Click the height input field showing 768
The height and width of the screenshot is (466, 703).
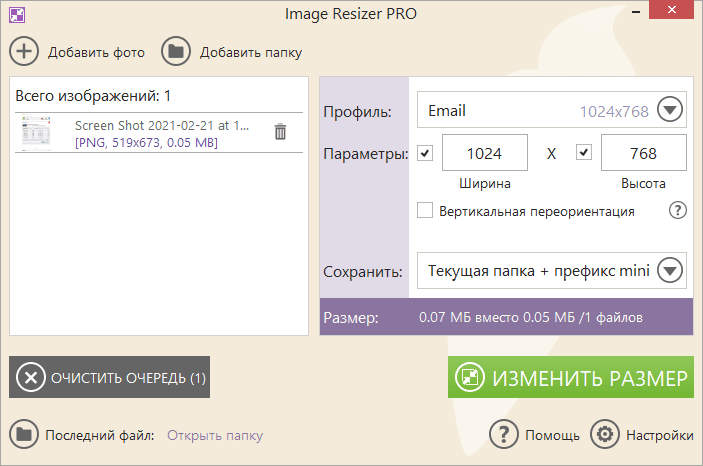(643, 153)
